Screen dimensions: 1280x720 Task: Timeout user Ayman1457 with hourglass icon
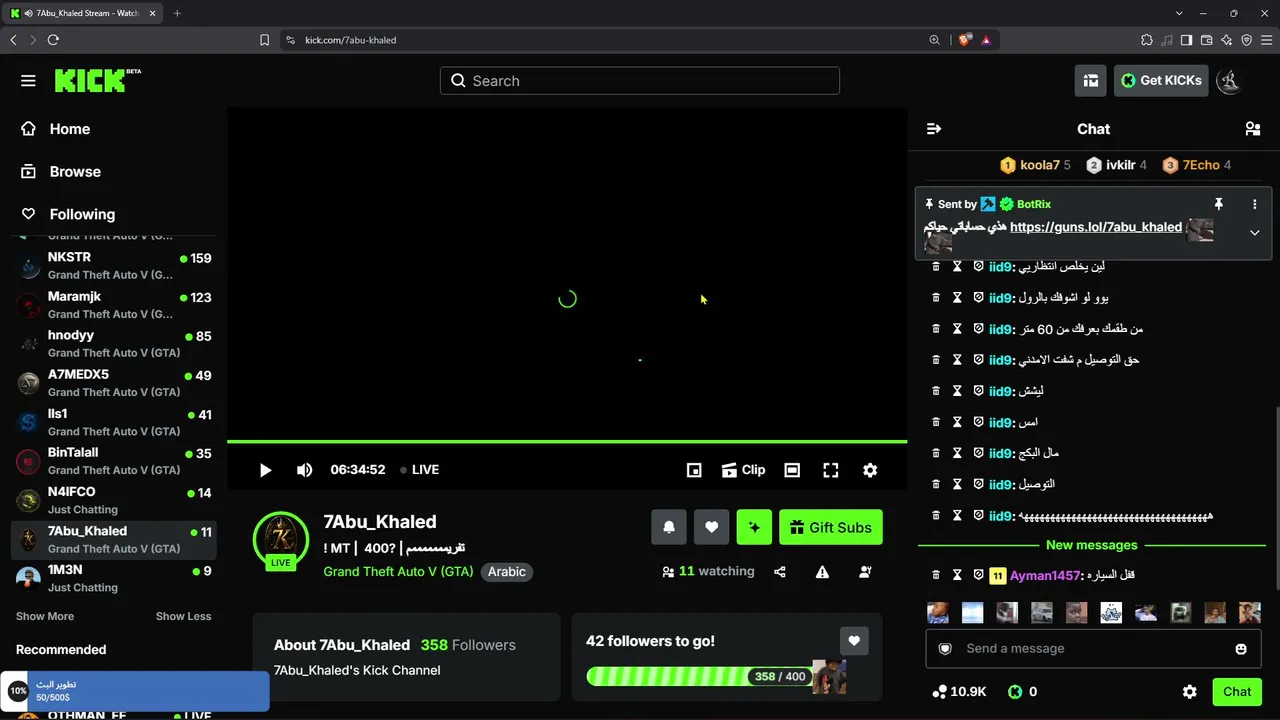[x=957, y=575]
